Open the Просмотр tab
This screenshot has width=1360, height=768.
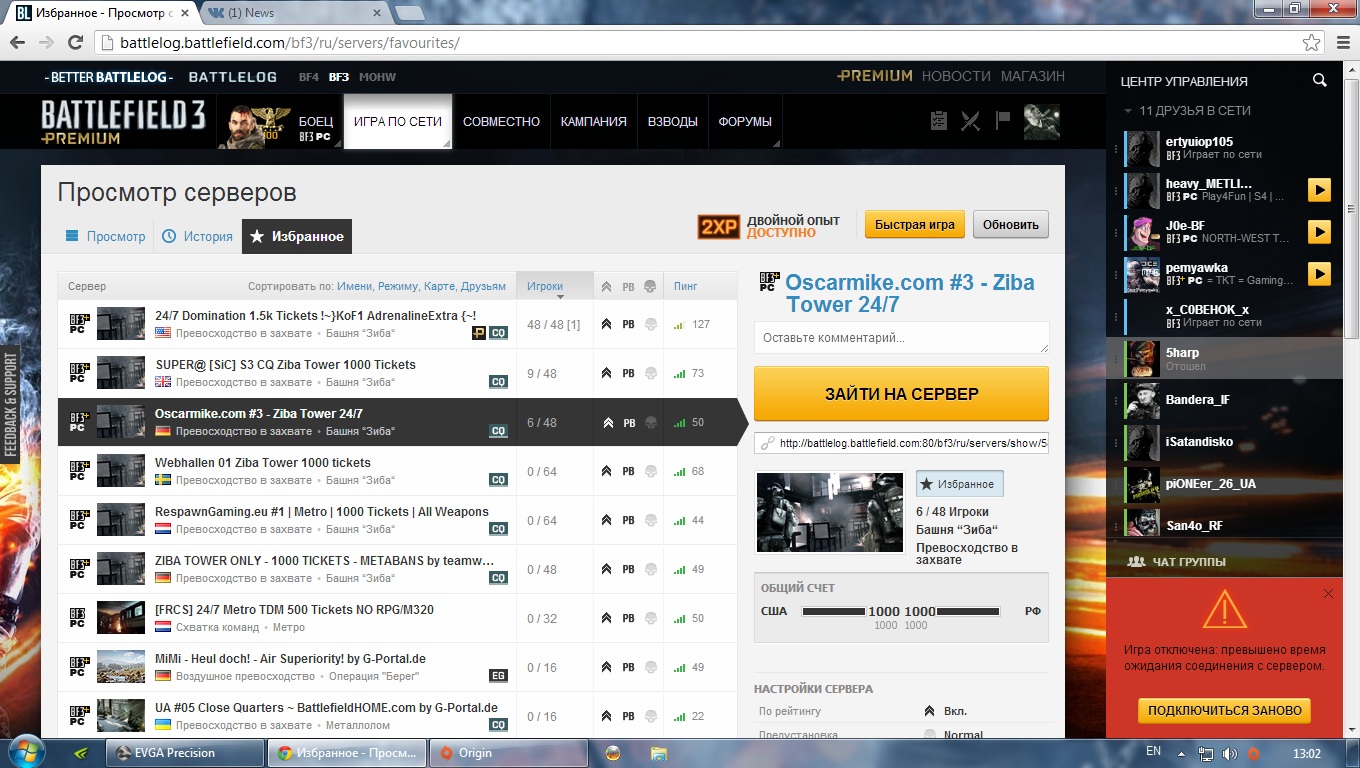coord(105,237)
